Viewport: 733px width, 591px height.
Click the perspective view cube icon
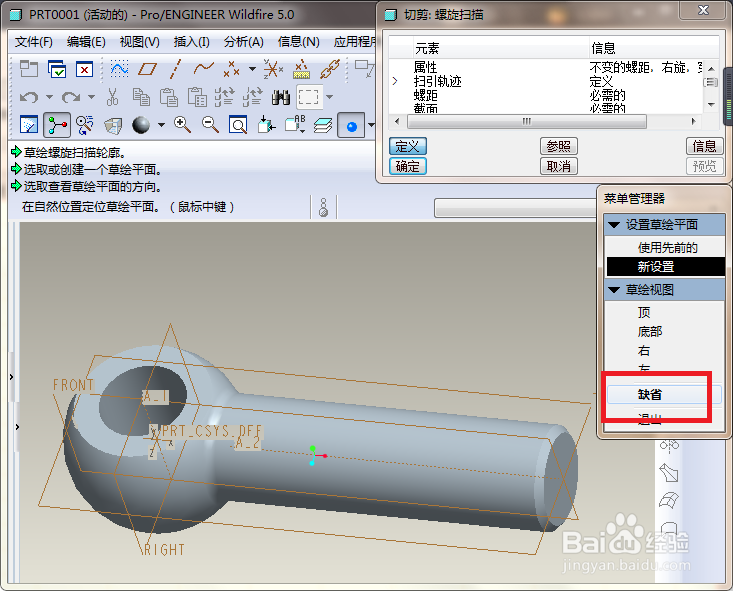[x=113, y=125]
